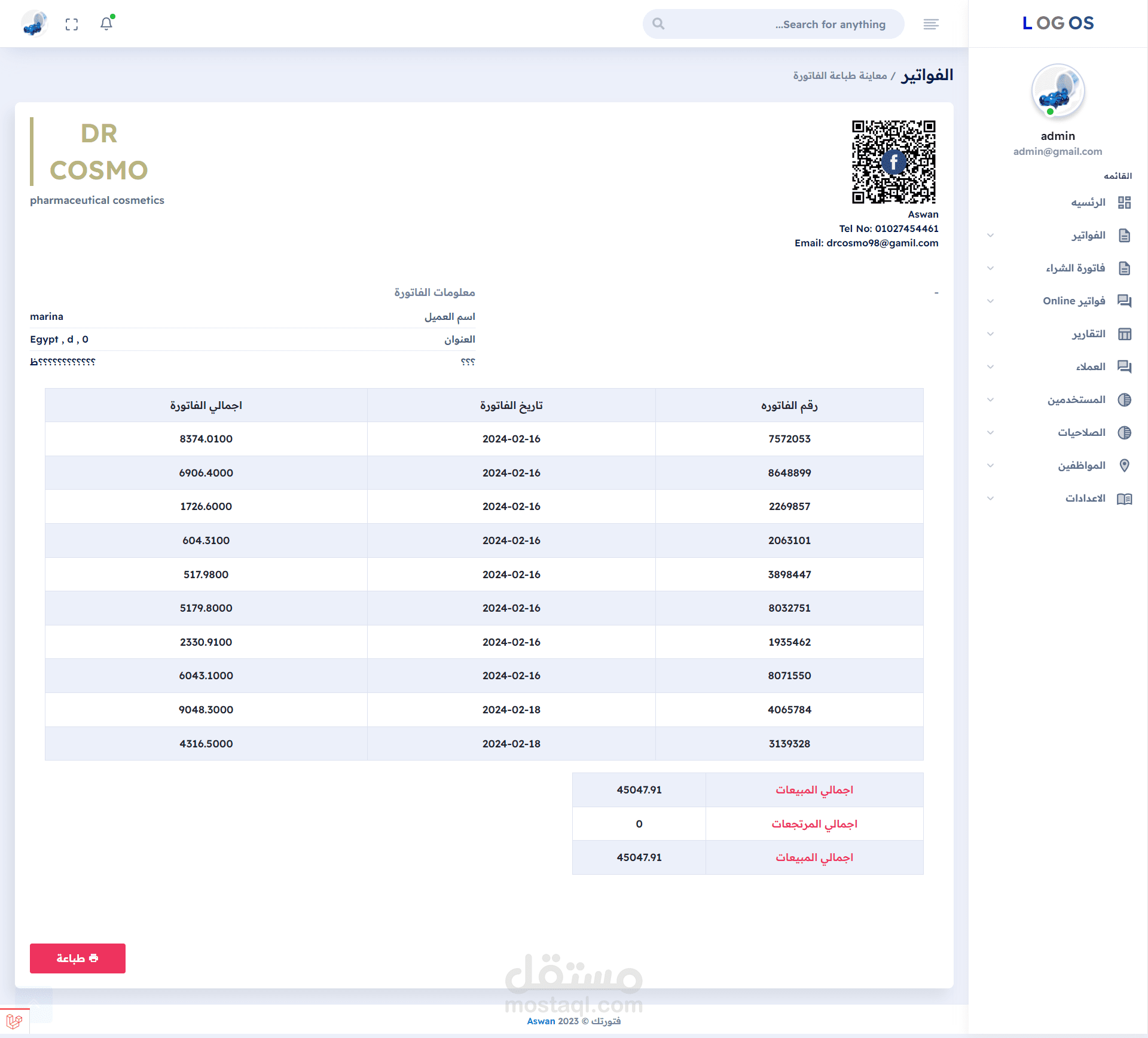The image size is (1148, 1038).
Task: Click the sidebar hamburger menu icon
Action: pyautogui.click(x=931, y=24)
